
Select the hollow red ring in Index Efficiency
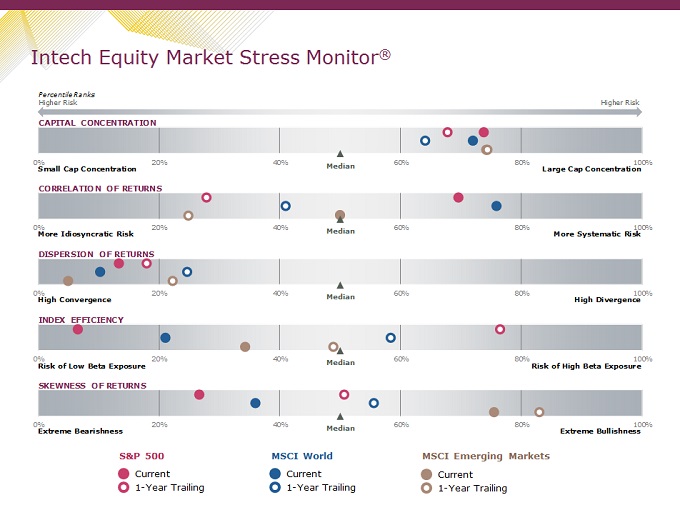pos(500,329)
